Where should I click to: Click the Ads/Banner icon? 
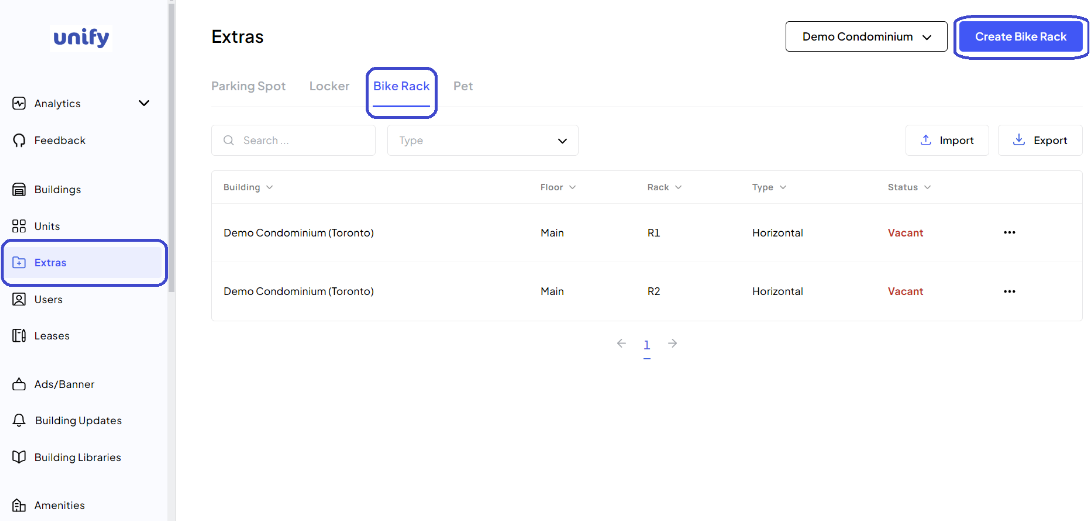[x=20, y=384]
